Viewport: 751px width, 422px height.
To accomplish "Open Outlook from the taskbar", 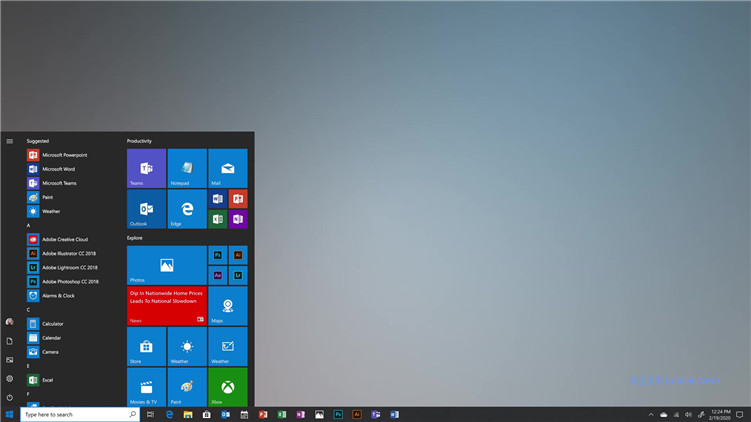I will pyautogui.click(x=225, y=414).
